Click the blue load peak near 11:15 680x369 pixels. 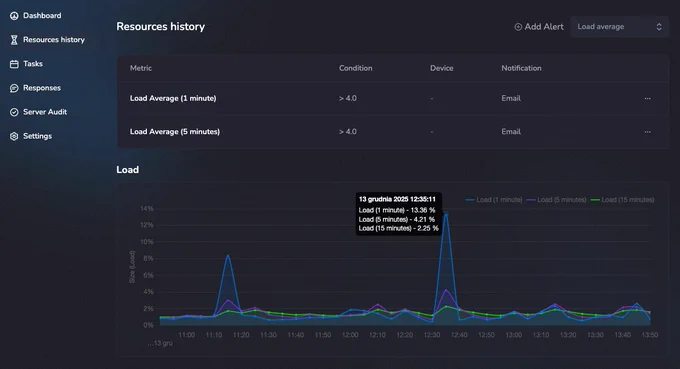pyautogui.click(x=228, y=256)
